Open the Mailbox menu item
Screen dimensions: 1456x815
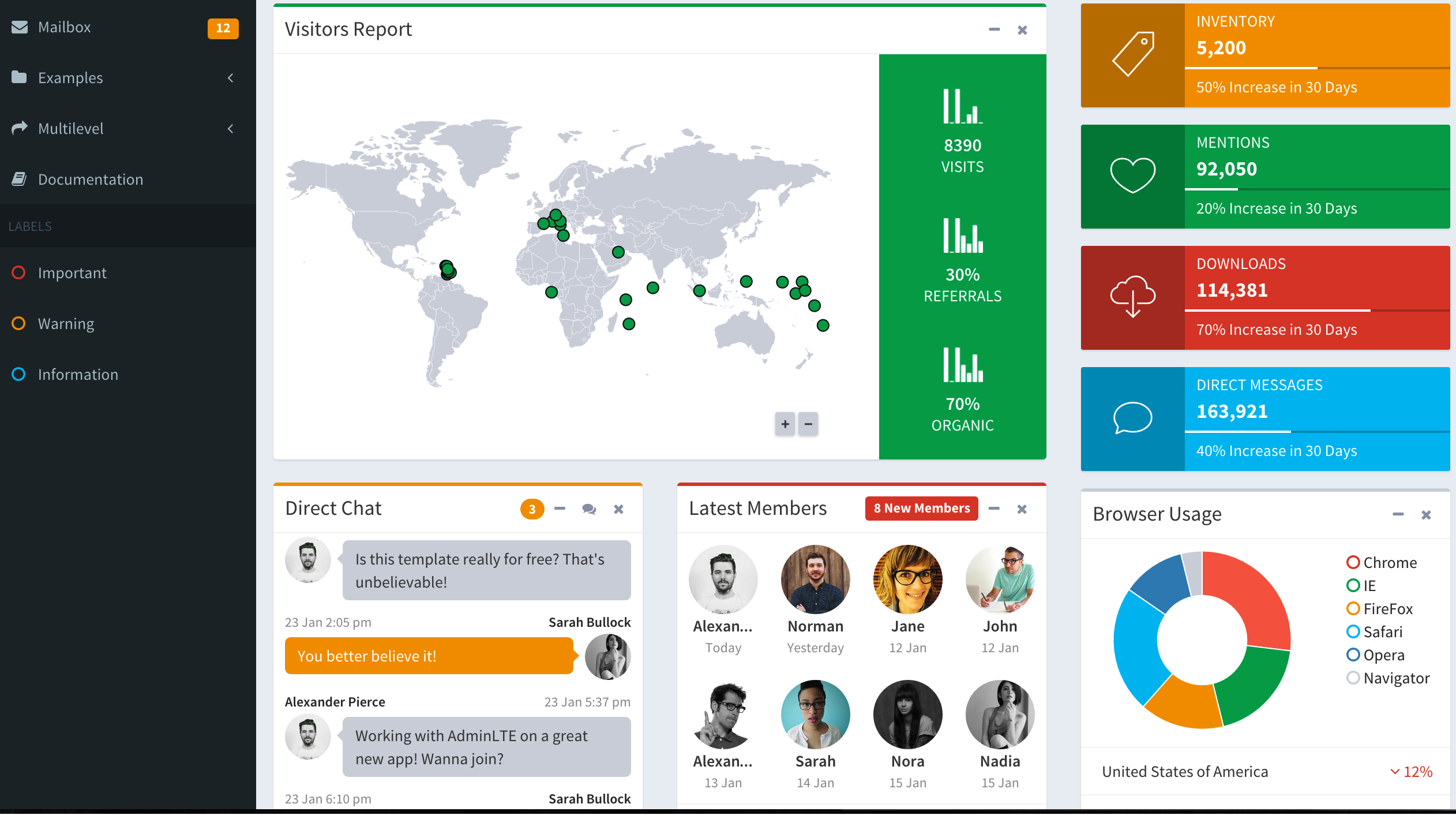click(65, 27)
